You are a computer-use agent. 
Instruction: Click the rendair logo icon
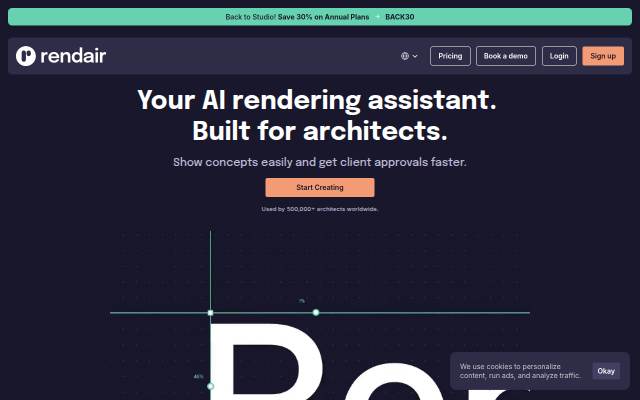tap(26, 56)
